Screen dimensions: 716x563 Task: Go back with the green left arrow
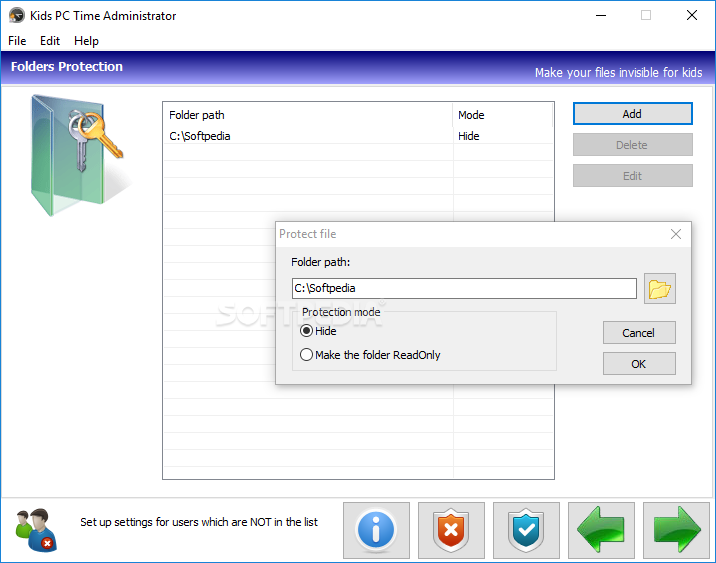601,530
